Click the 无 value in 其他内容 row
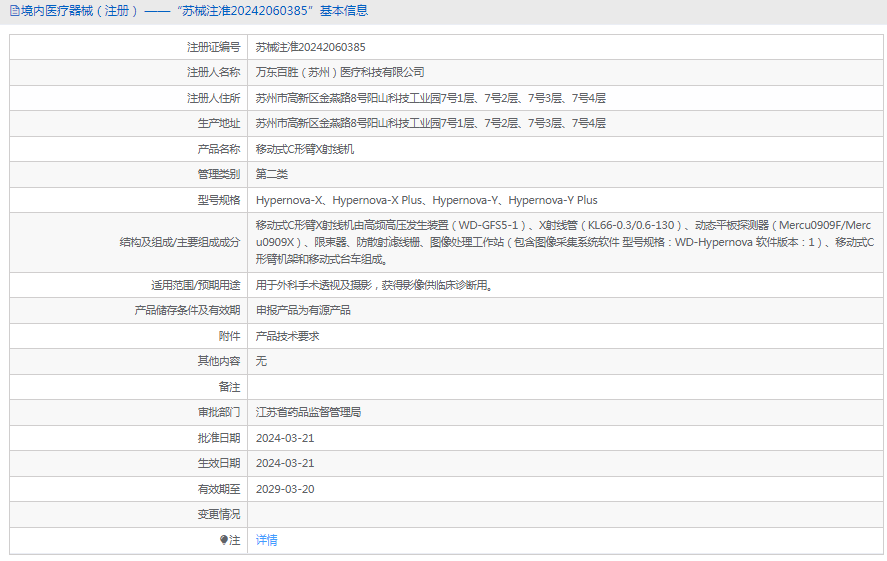The height and width of the screenshot is (561, 887). pyautogui.click(x=261, y=361)
